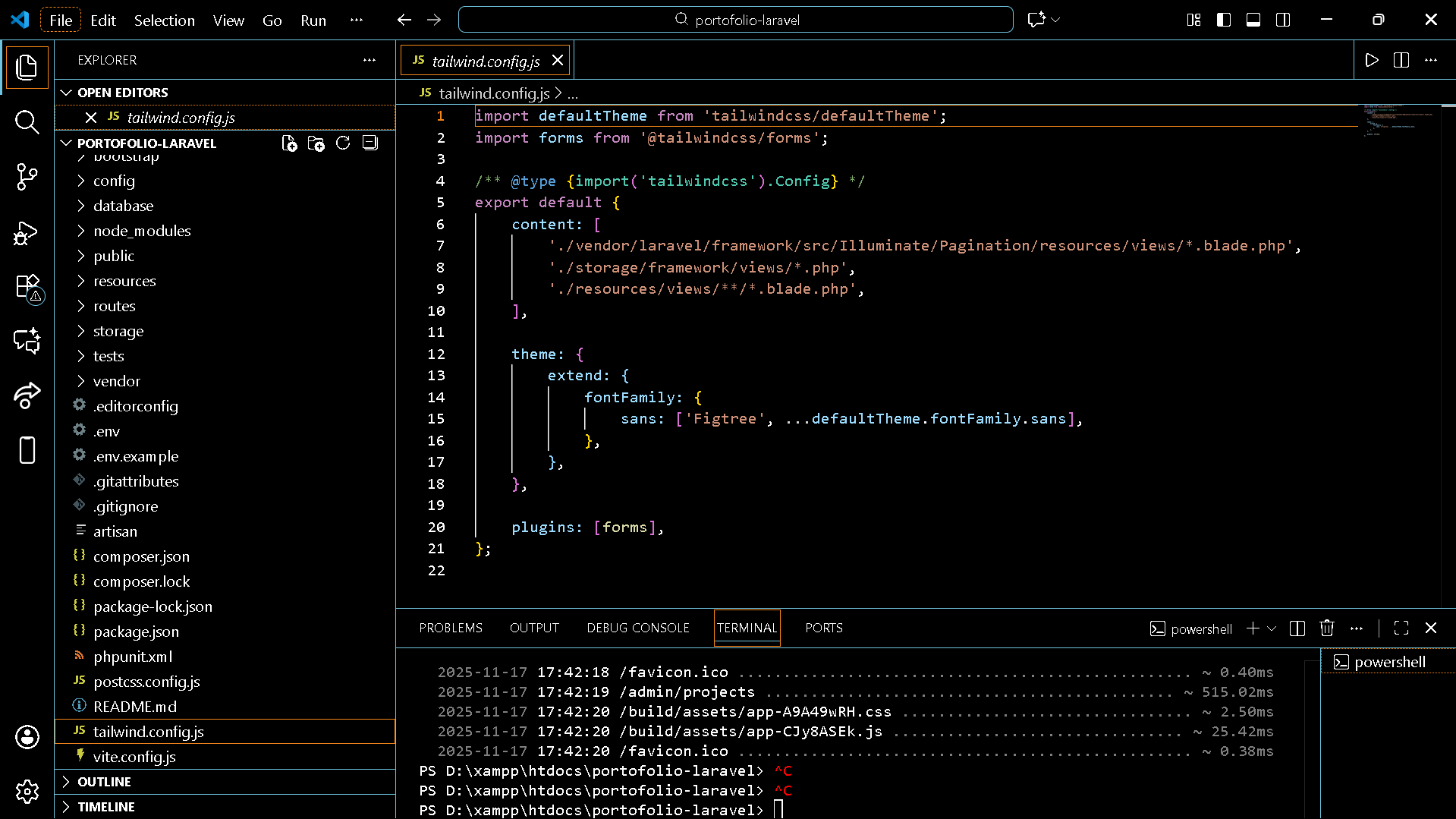Switch to the PROBLEMS tab
The image size is (1456, 819).
pyautogui.click(x=450, y=628)
